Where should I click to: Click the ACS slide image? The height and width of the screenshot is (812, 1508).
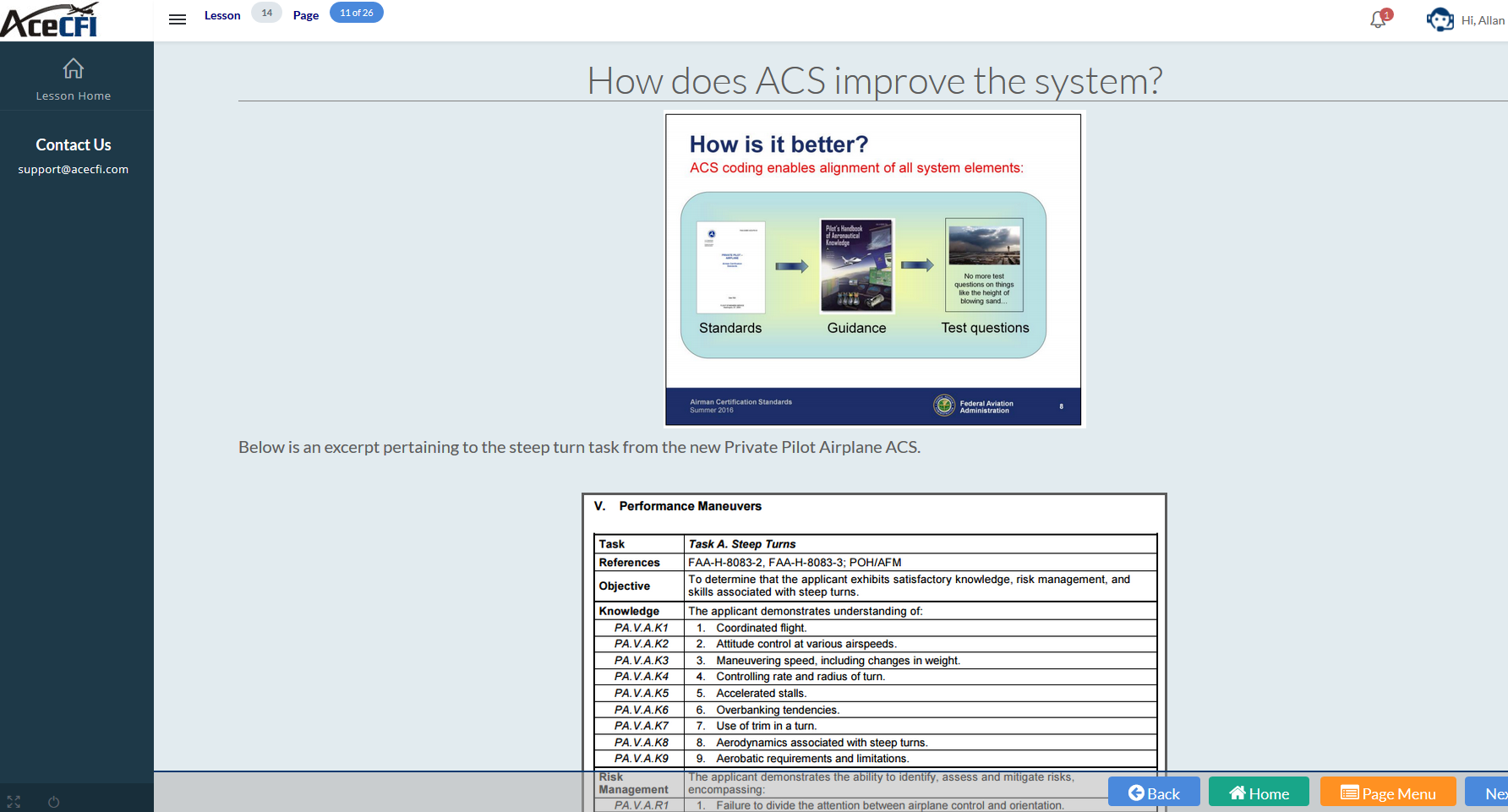pos(873,270)
